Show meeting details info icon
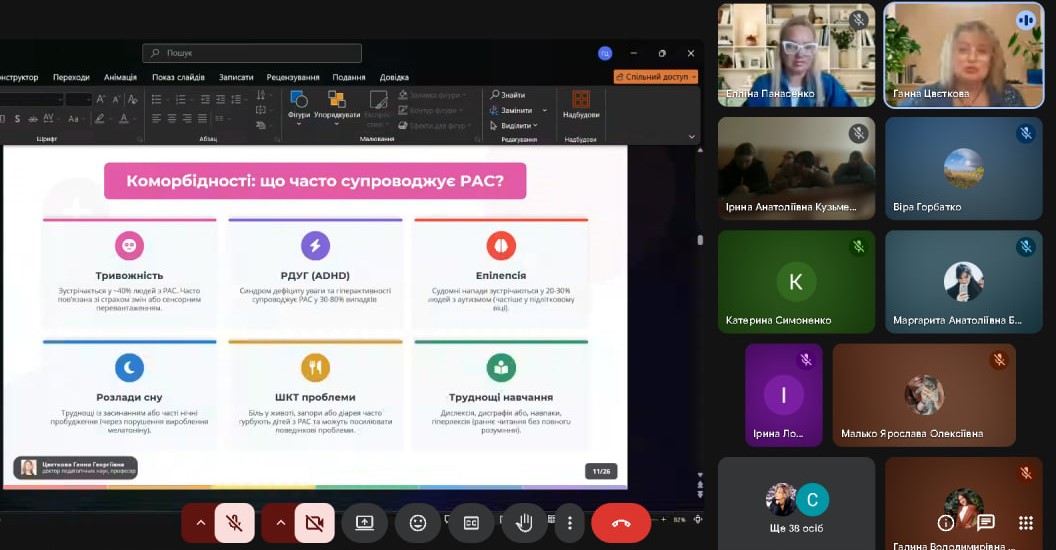Viewport: 1056px width, 550px height. [945, 522]
